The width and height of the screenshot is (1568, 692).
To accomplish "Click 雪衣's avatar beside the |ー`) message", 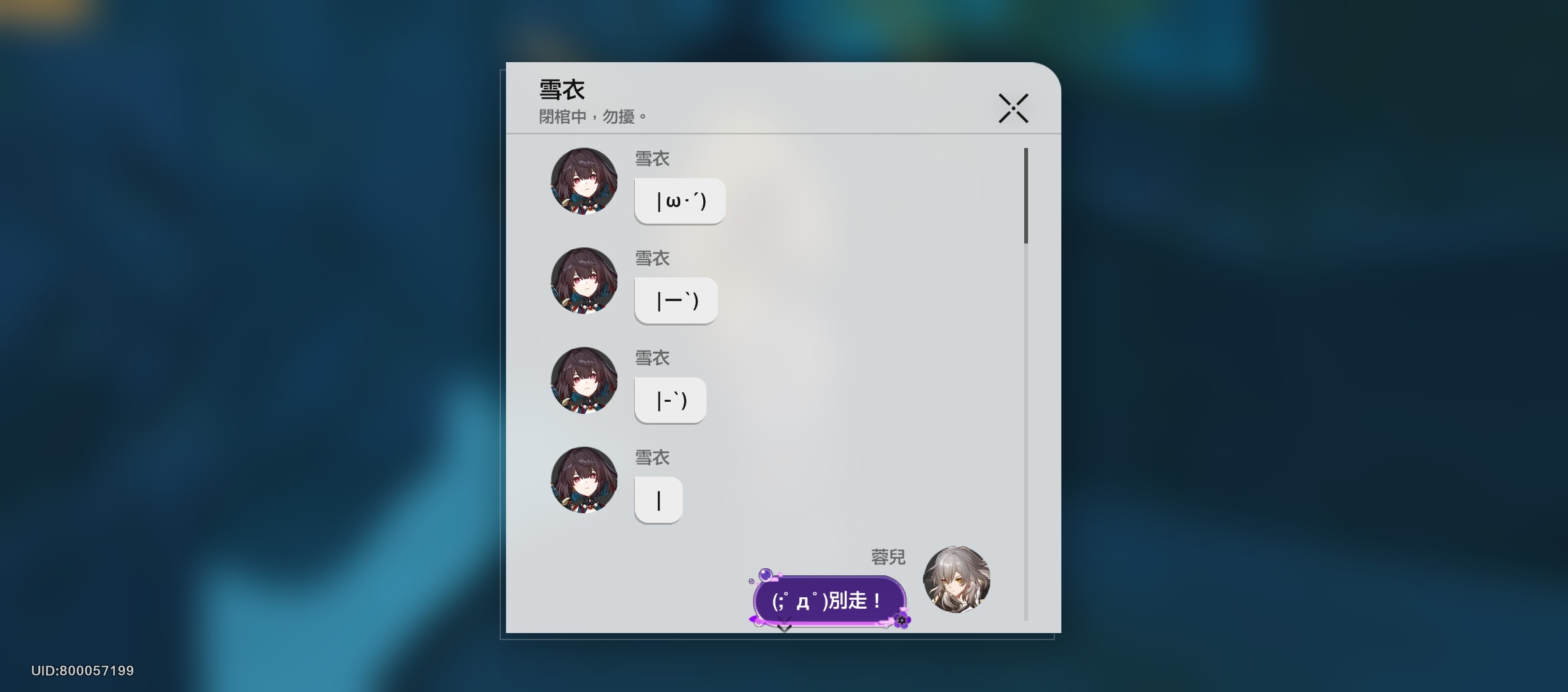I will 584,281.
